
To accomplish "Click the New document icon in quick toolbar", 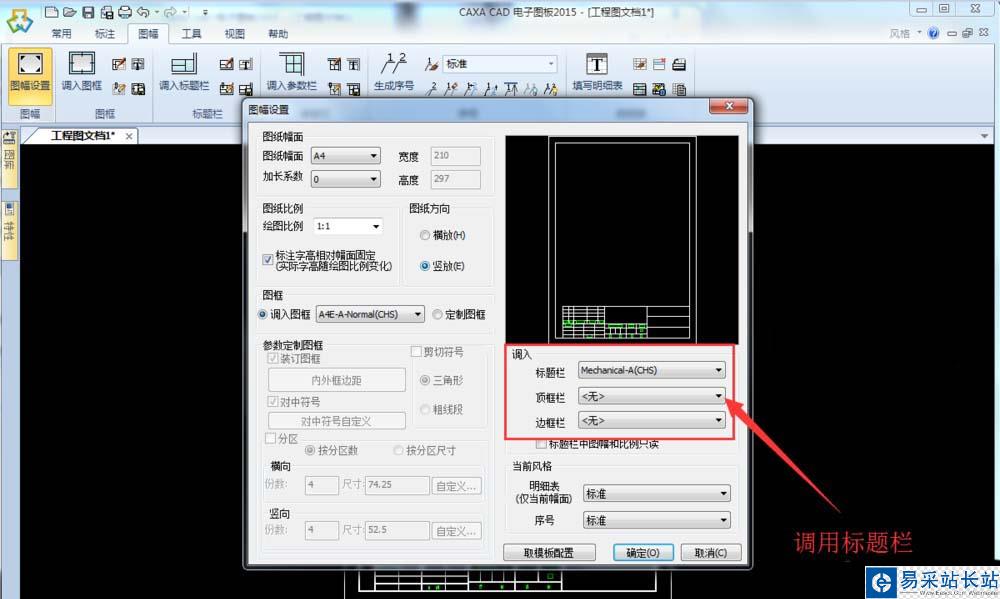I will (52, 12).
